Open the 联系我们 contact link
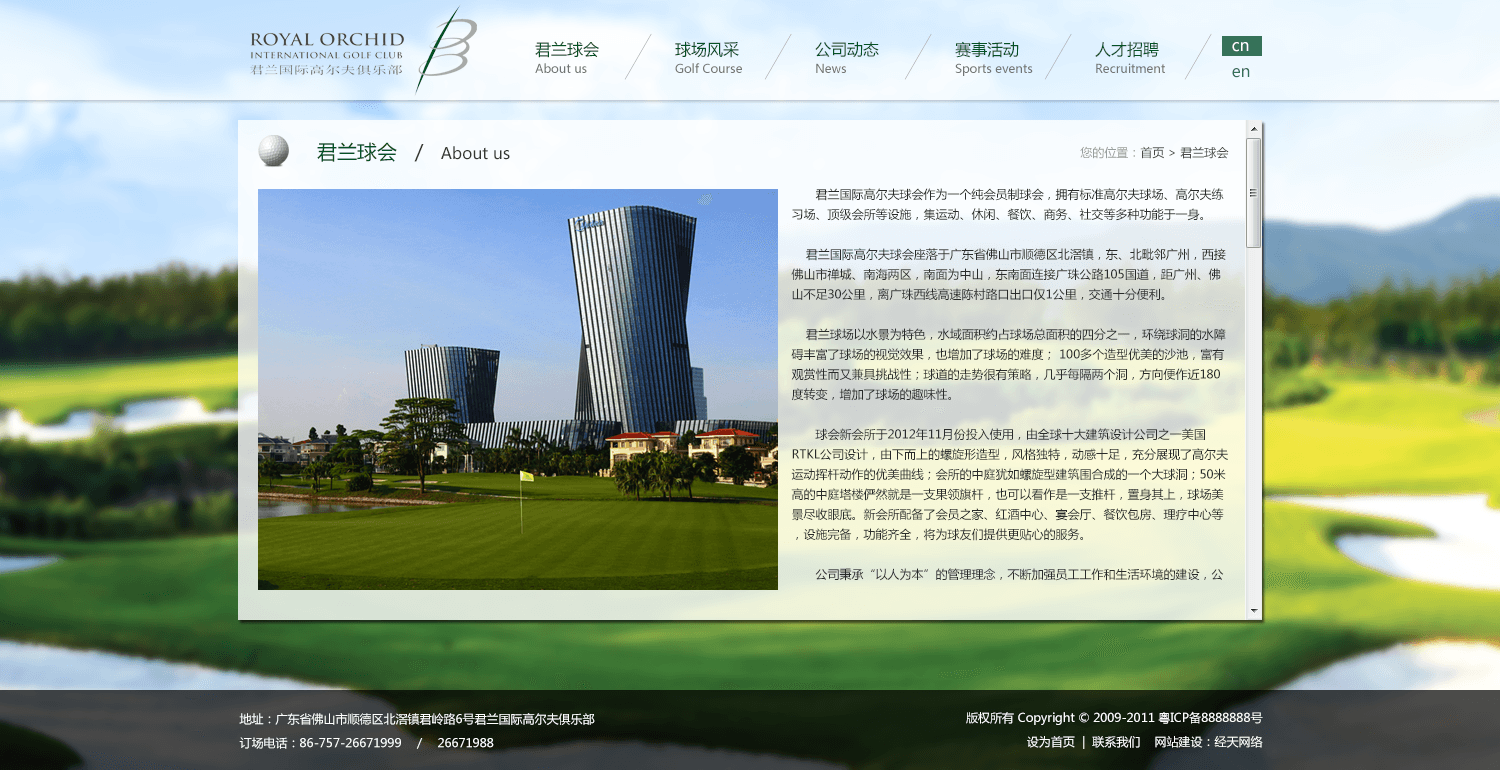 [x=1115, y=742]
